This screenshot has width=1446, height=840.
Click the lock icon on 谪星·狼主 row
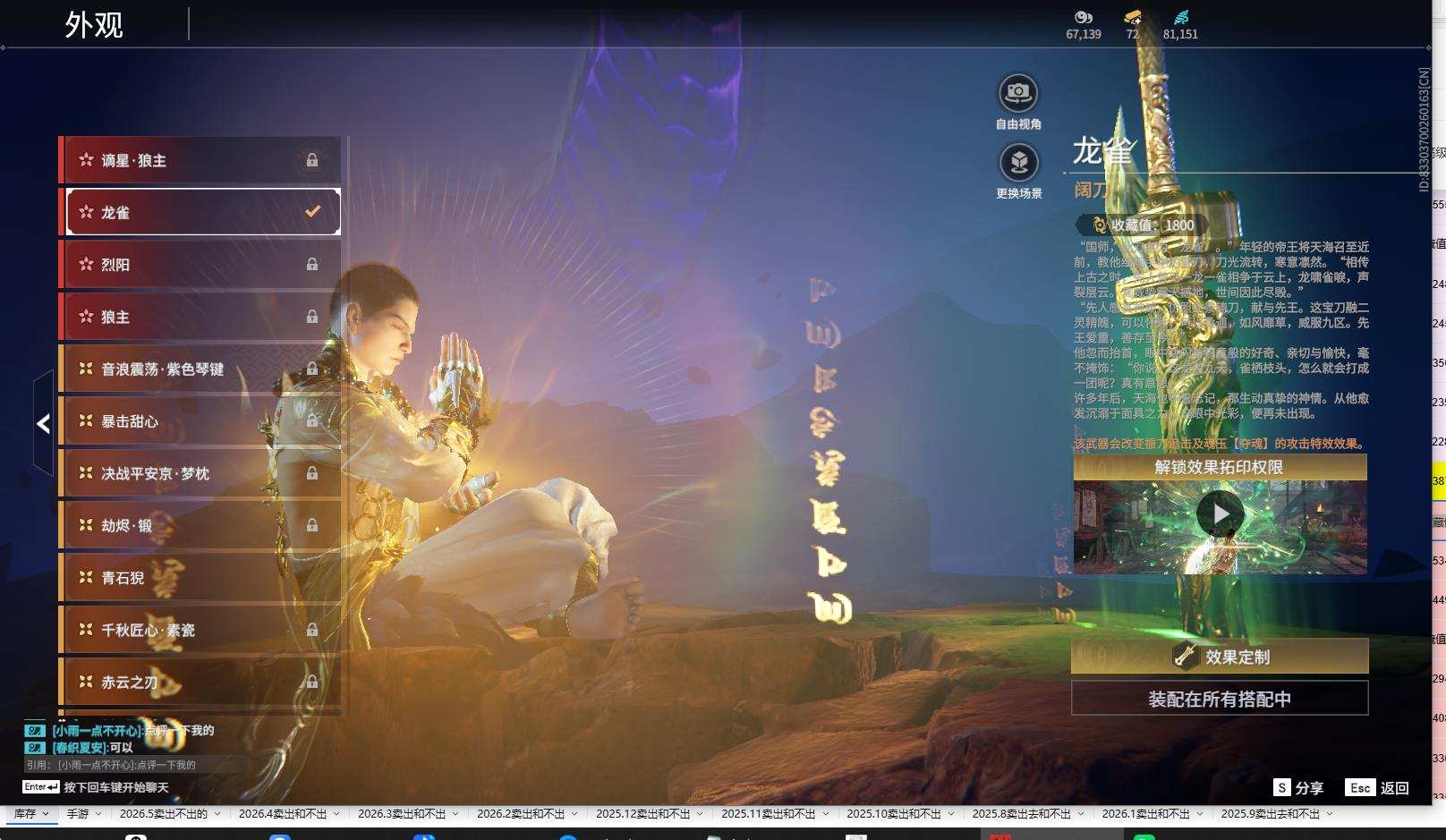point(312,160)
